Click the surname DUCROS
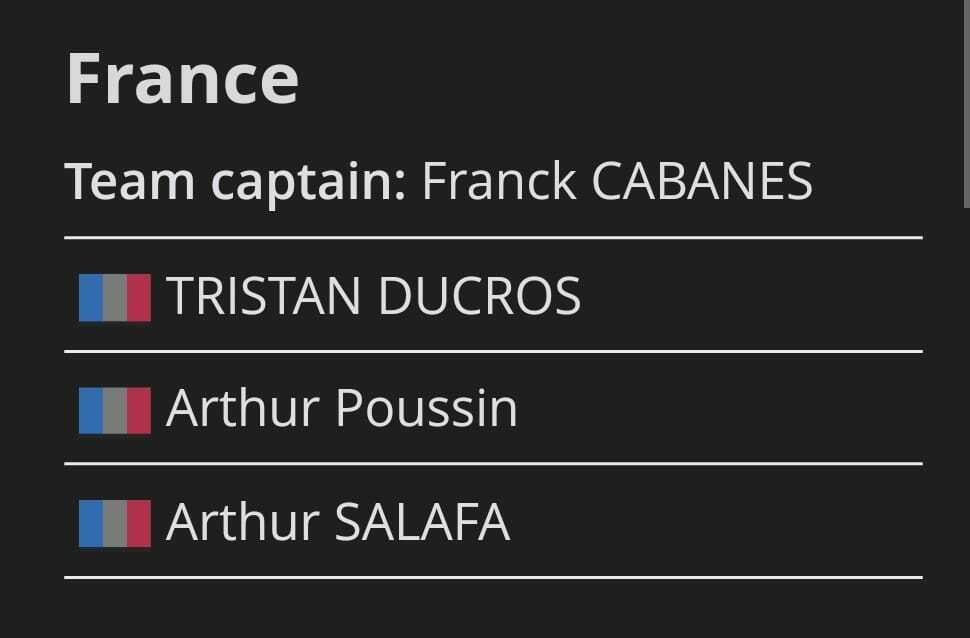 coord(479,297)
